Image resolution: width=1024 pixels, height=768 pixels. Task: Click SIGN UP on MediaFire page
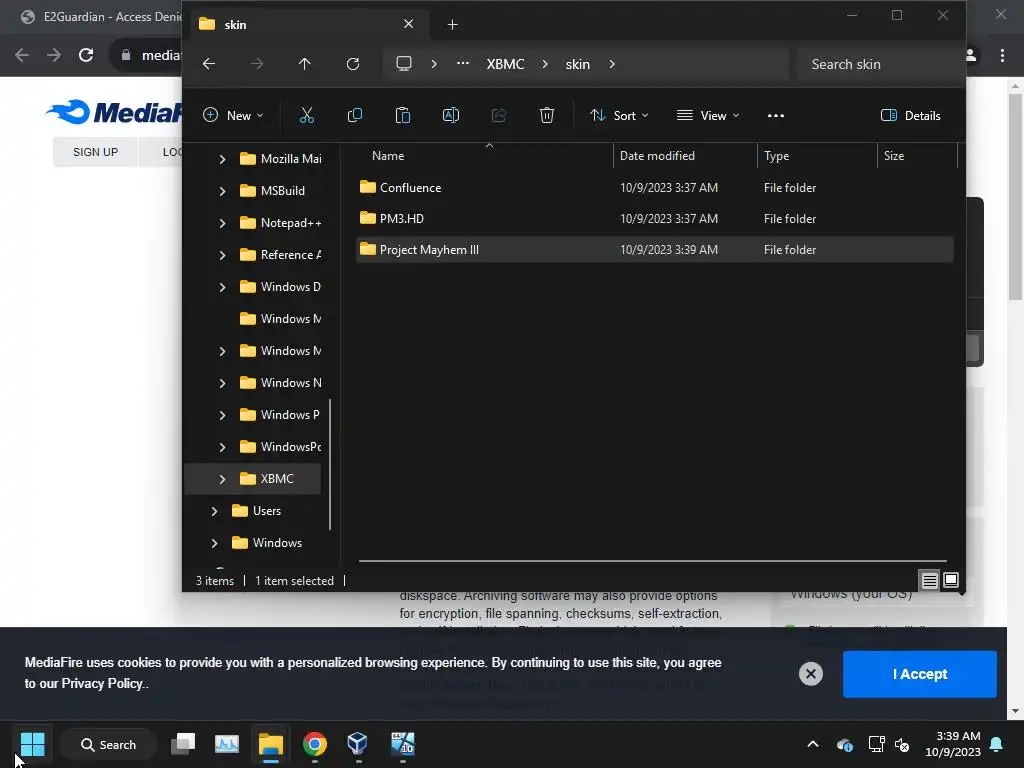95,152
